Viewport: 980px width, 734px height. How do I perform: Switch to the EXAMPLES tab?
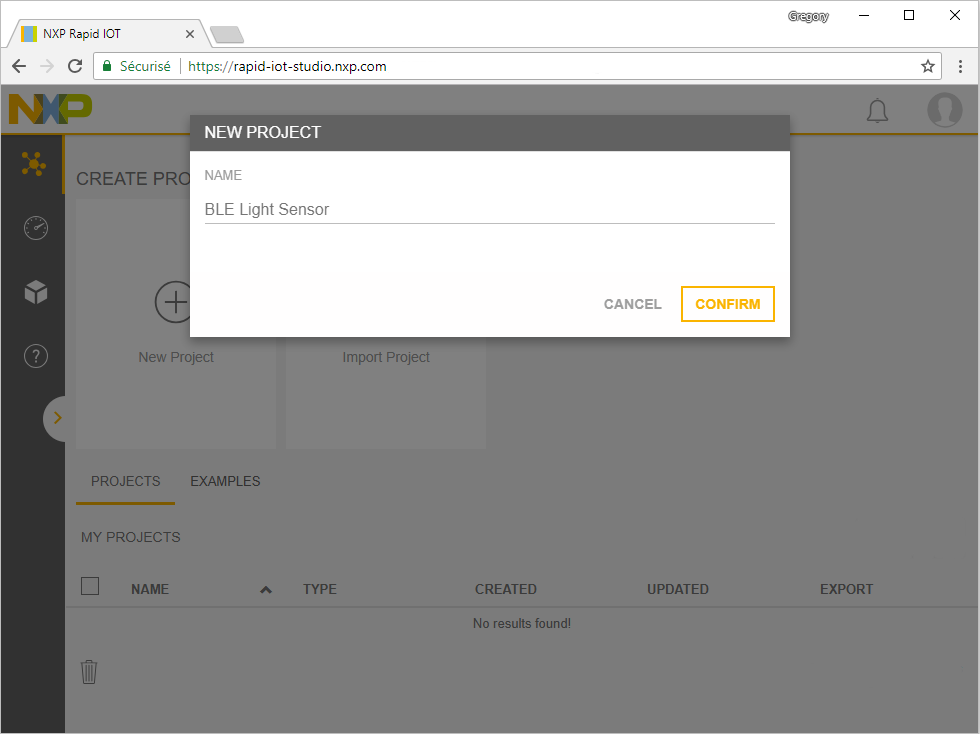225,481
